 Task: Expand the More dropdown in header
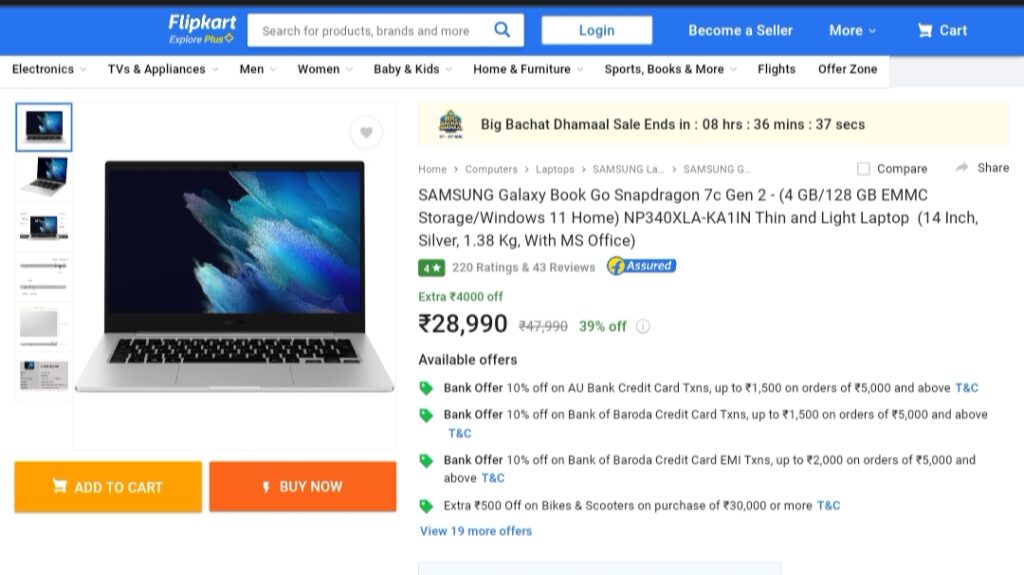[852, 30]
